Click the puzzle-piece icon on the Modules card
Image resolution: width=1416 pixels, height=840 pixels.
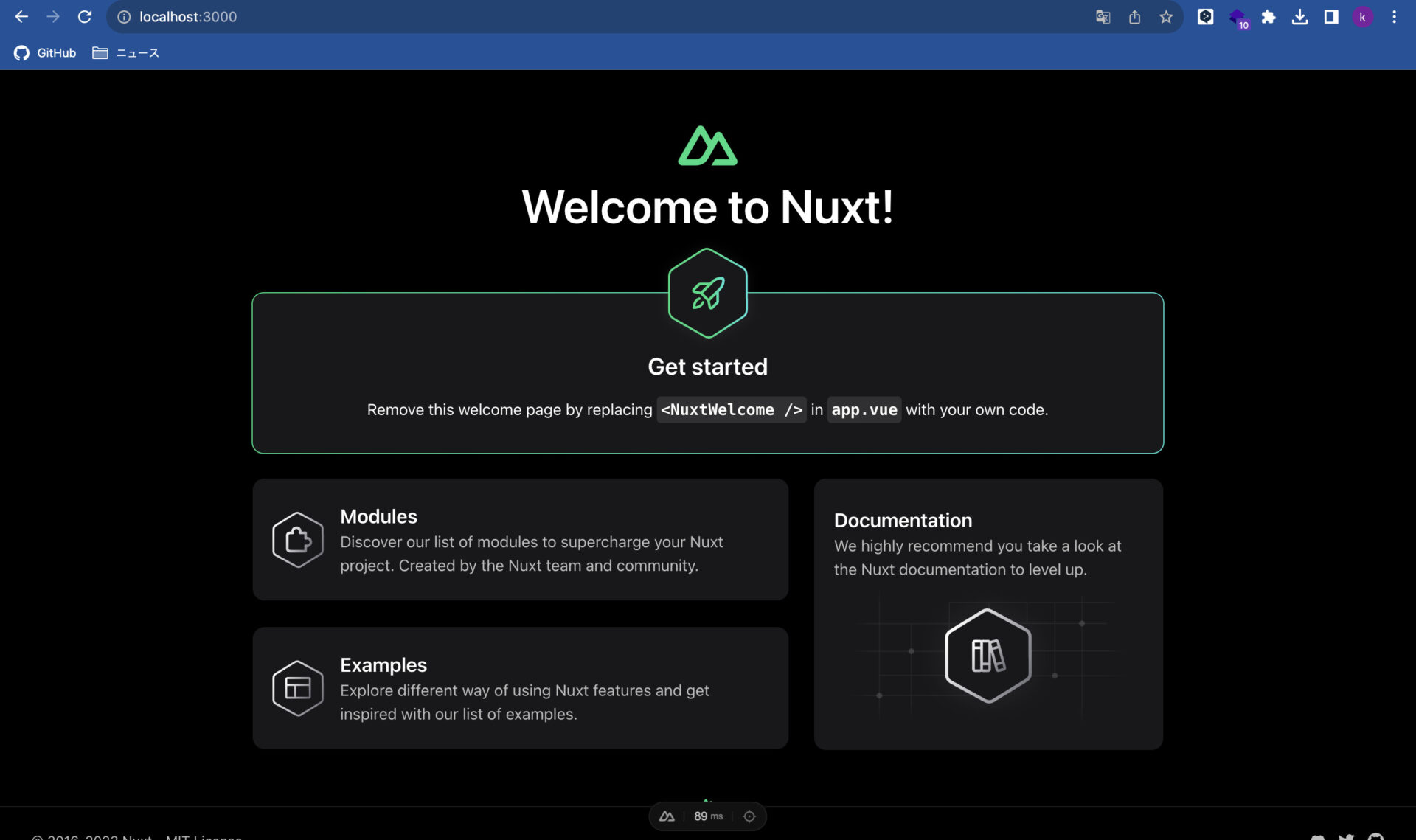coord(299,540)
